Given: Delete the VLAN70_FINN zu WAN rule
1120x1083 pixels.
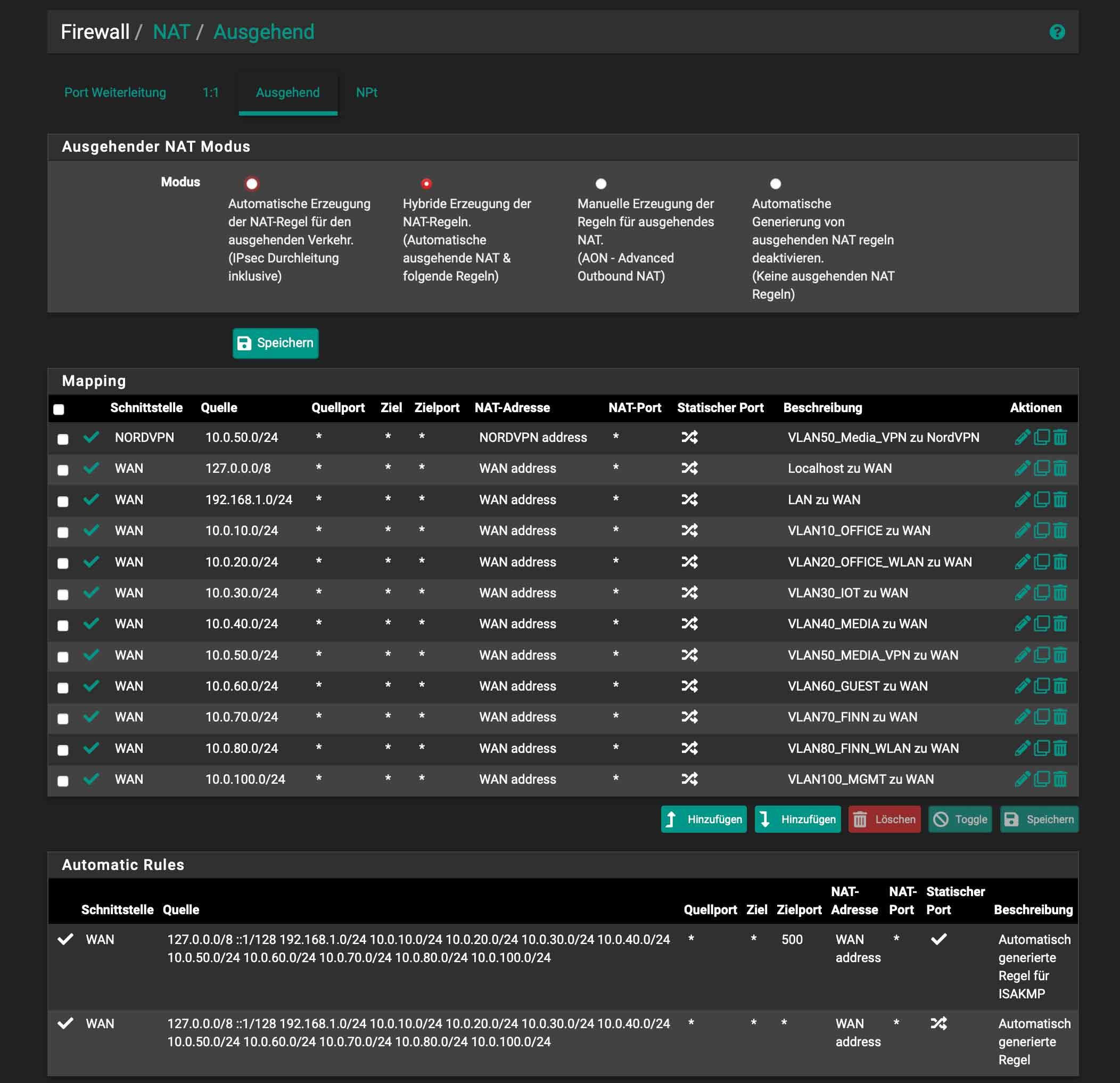Looking at the screenshot, I should point(1060,717).
